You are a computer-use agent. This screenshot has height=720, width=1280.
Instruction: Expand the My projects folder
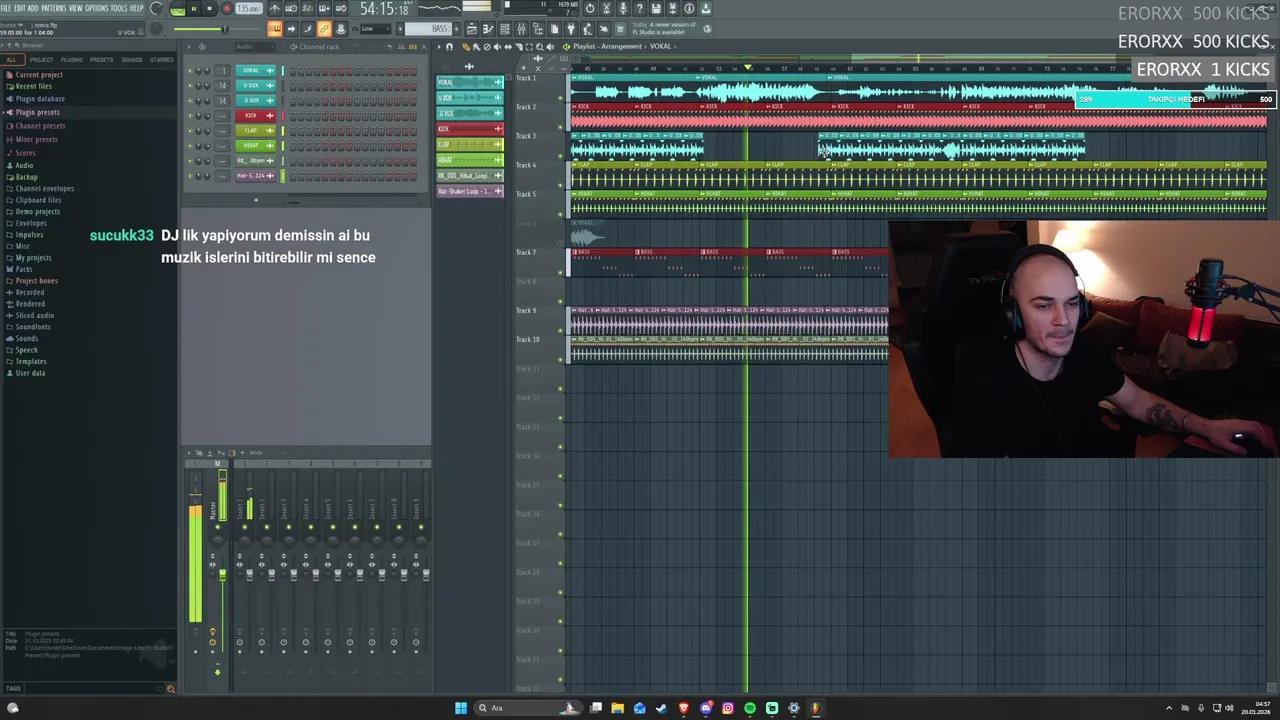[33, 258]
